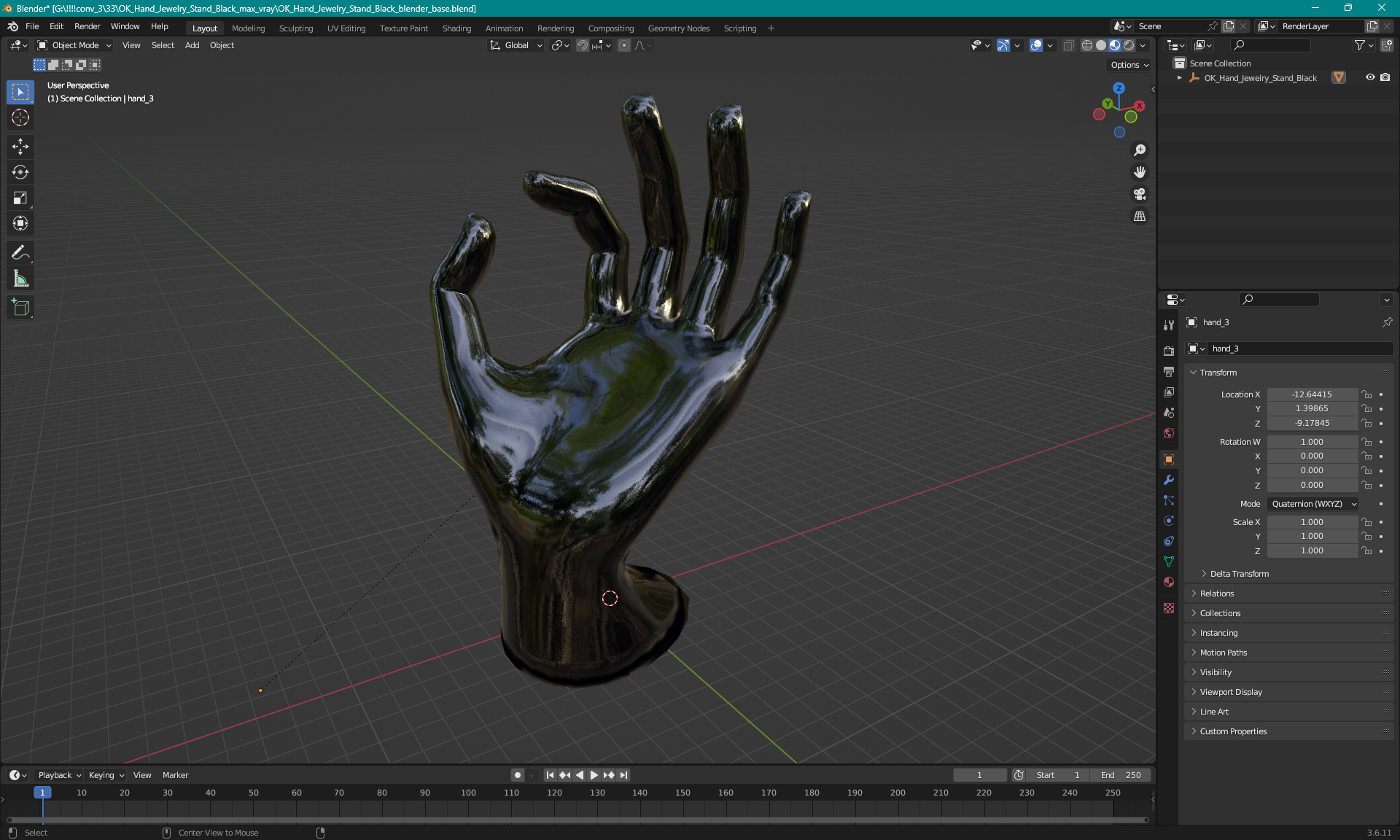
Task: Switch perspective/orthographic grid icon
Action: 1140,216
